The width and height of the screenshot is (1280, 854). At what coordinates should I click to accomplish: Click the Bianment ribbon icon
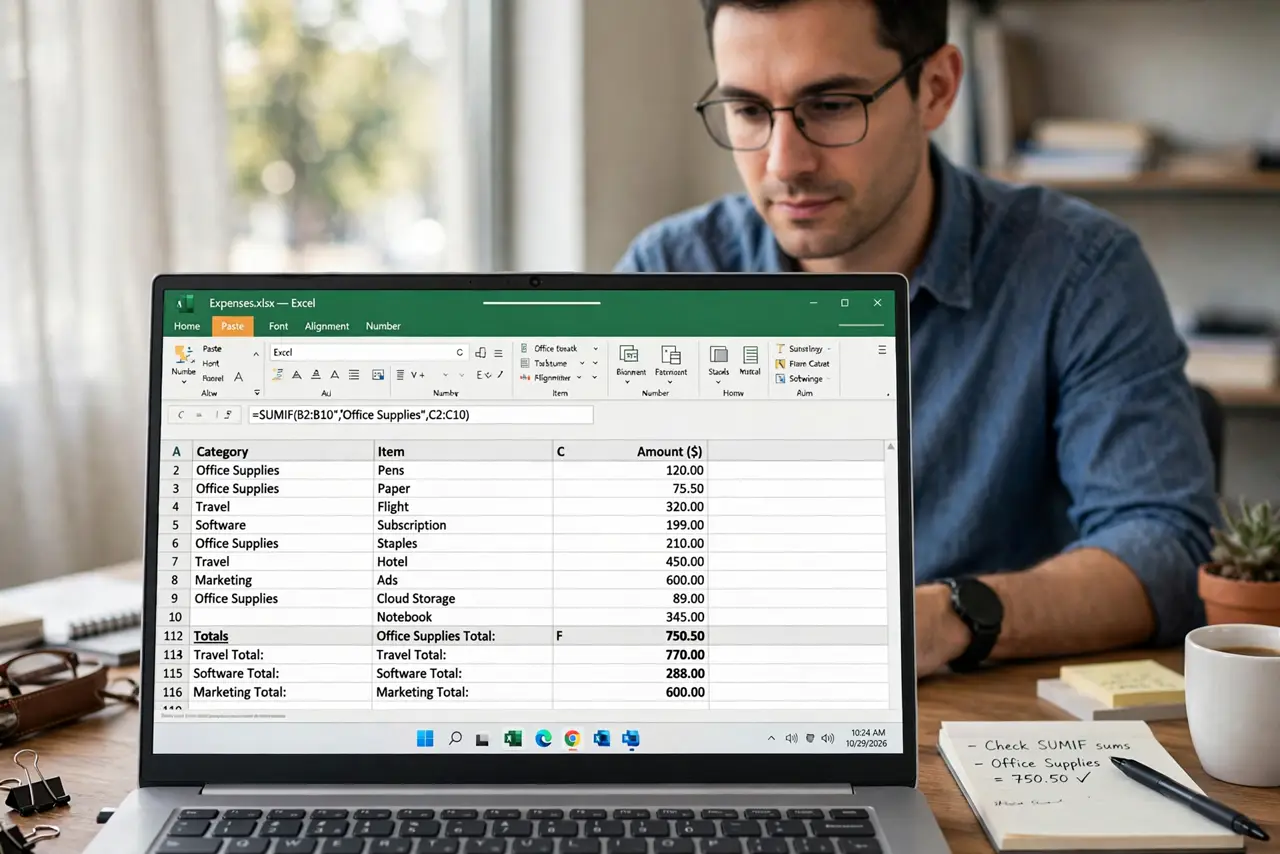(630, 354)
